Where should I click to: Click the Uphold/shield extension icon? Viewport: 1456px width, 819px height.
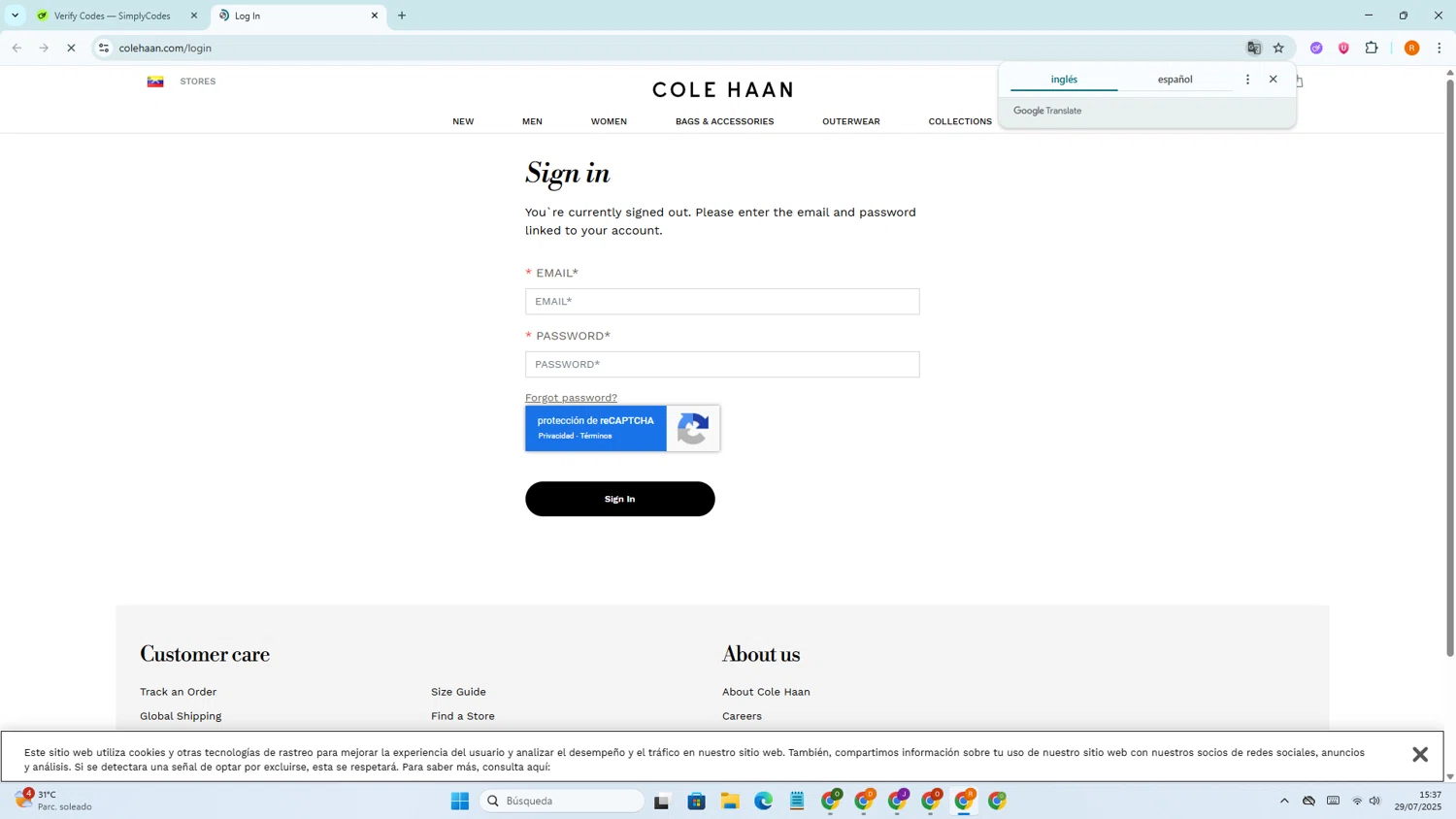1343,48
